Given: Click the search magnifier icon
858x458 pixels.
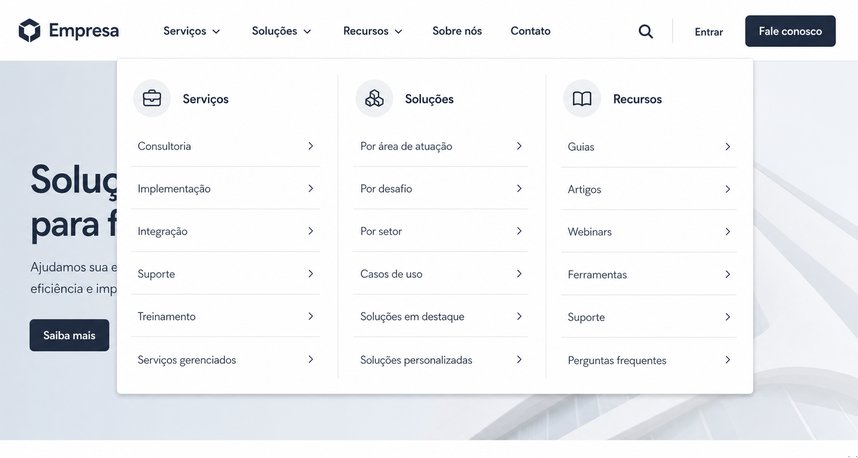Looking at the screenshot, I should [x=646, y=32].
